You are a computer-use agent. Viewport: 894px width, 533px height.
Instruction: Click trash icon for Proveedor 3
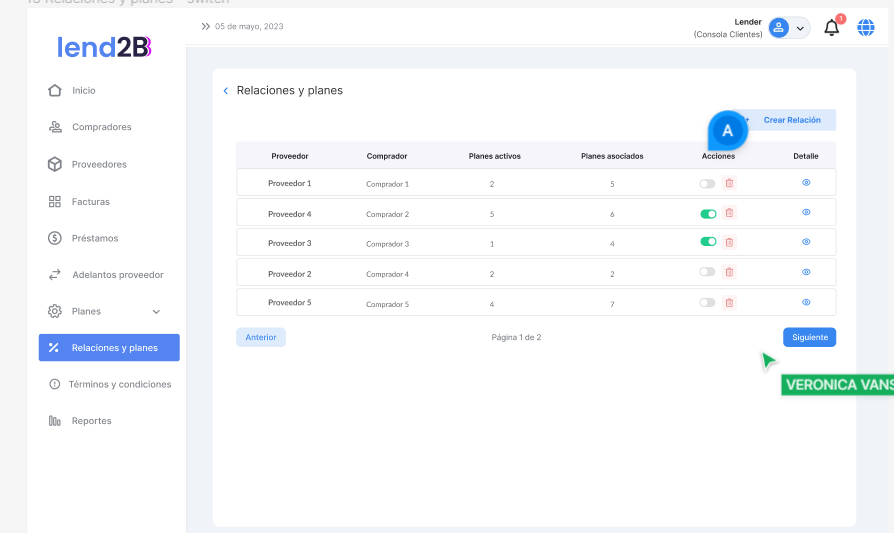coord(729,242)
